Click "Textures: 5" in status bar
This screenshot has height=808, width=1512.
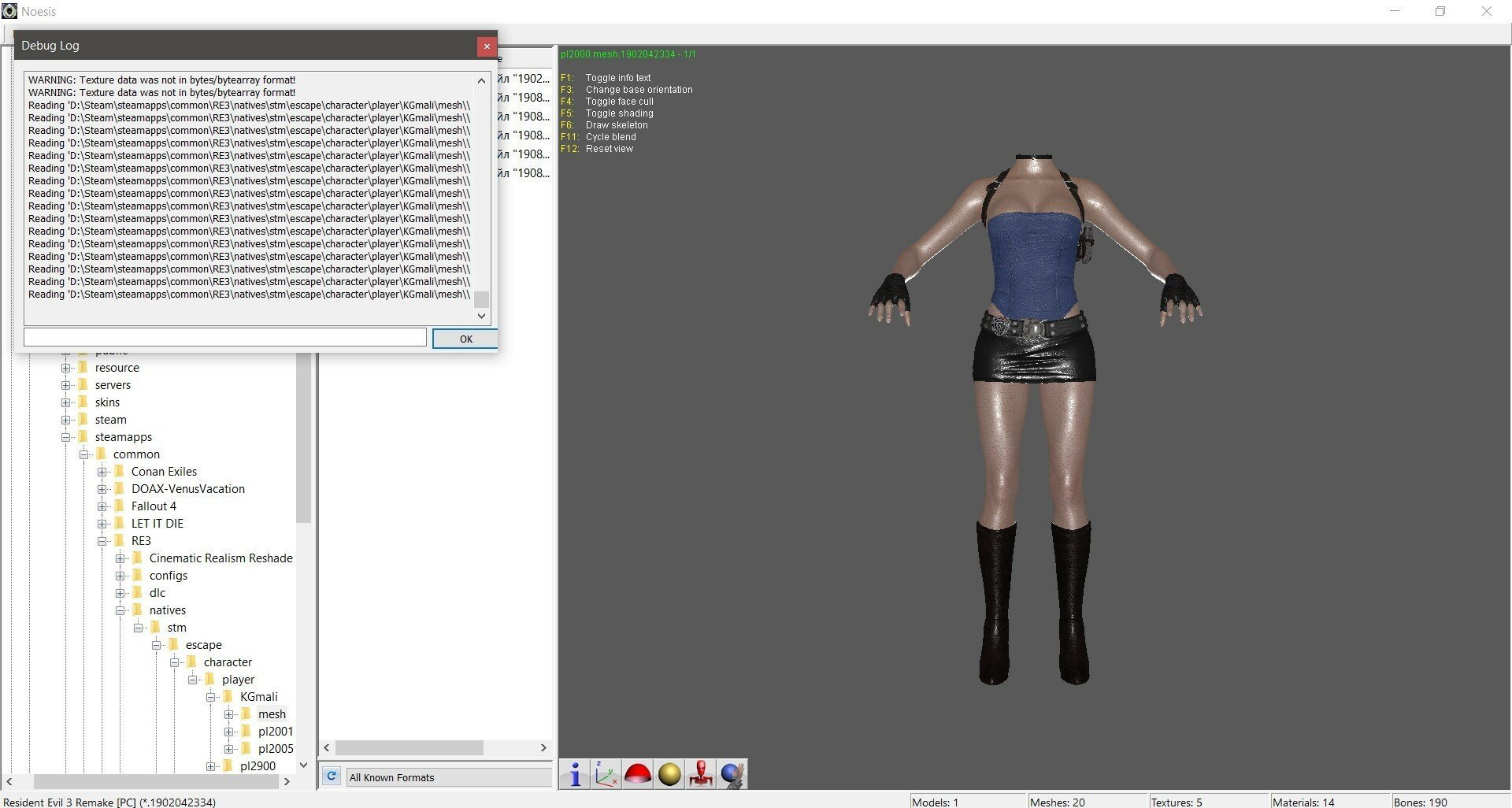(x=1177, y=802)
